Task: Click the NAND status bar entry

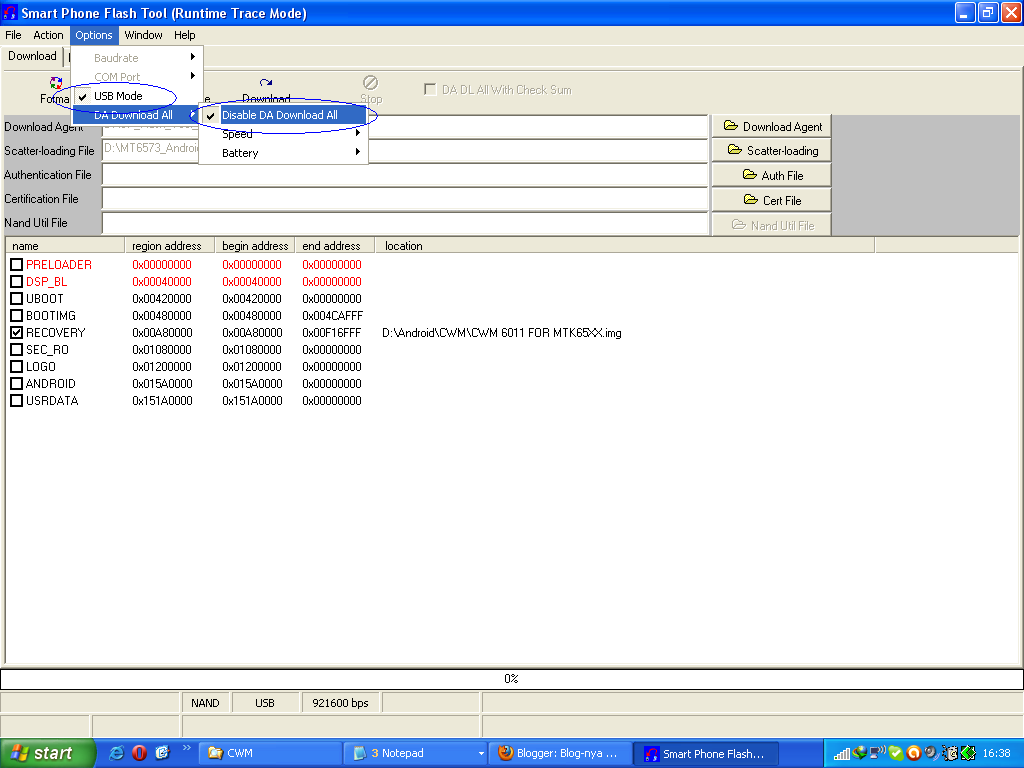Action: coord(205,703)
